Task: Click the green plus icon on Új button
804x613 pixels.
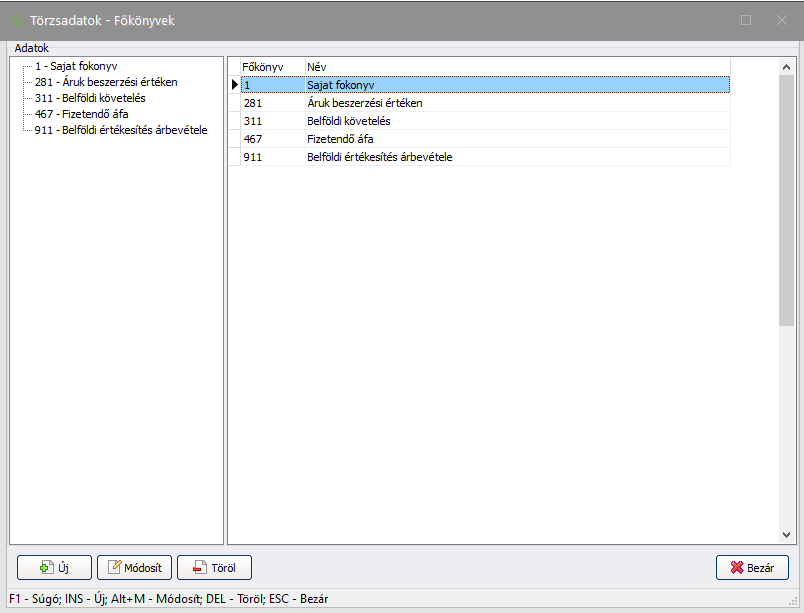Action: (45, 568)
